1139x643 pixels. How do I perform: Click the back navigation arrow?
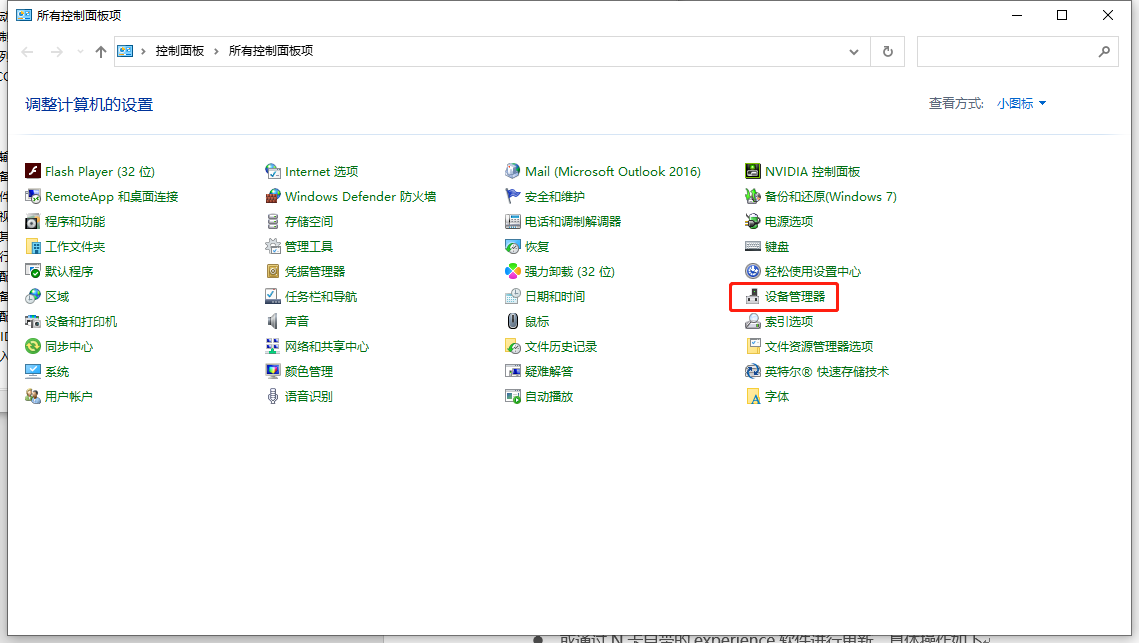(x=28, y=52)
